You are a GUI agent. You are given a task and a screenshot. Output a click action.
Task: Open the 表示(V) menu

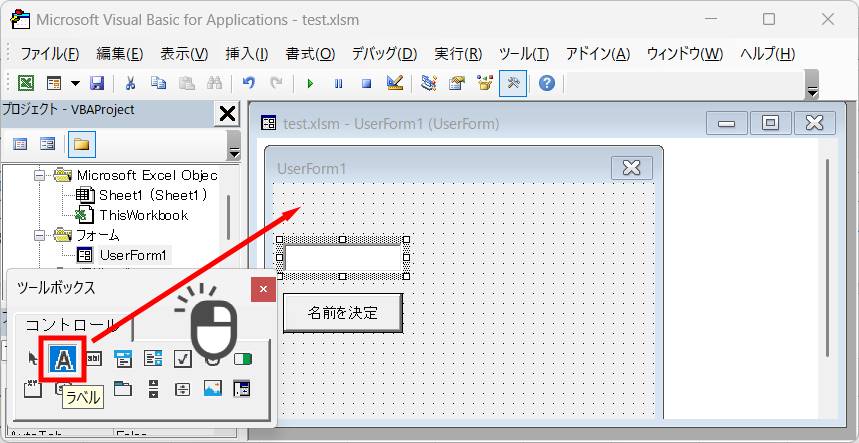pyautogui.click(x=184, y=54)
